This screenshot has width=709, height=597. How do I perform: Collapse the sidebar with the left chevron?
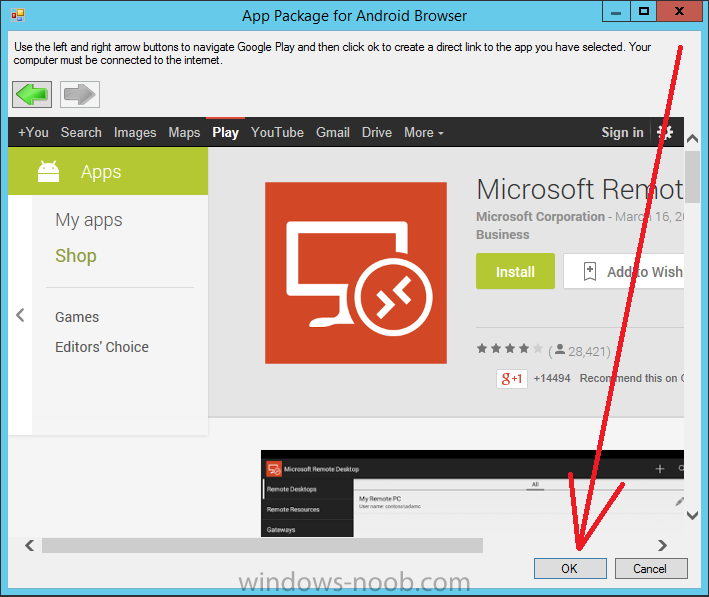[20, 315]
